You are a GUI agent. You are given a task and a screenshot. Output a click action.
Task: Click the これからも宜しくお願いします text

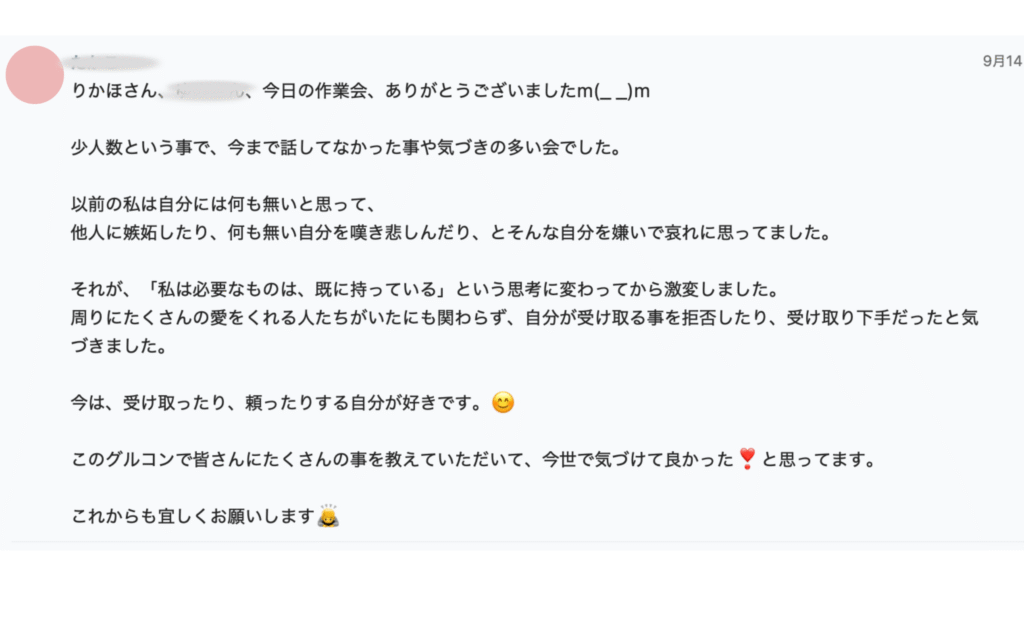click(193, 519)
